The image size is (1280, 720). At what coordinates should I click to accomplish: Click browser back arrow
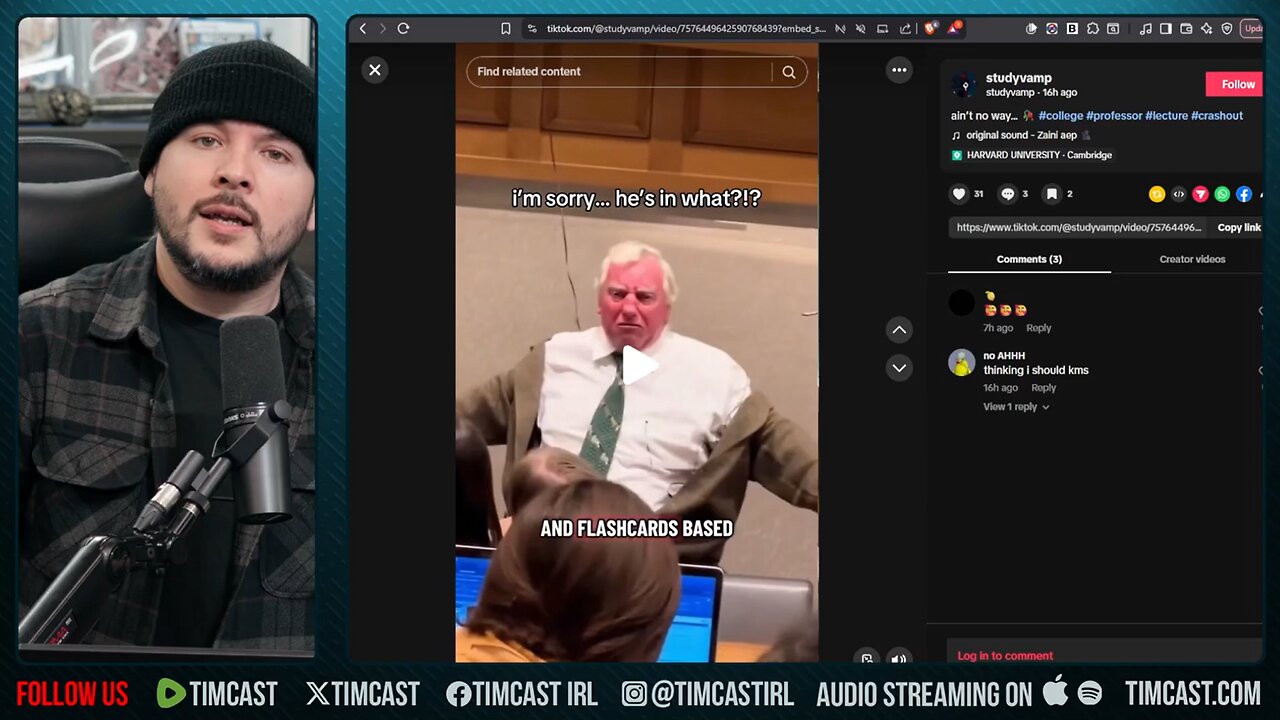click(x=363, y=29)
